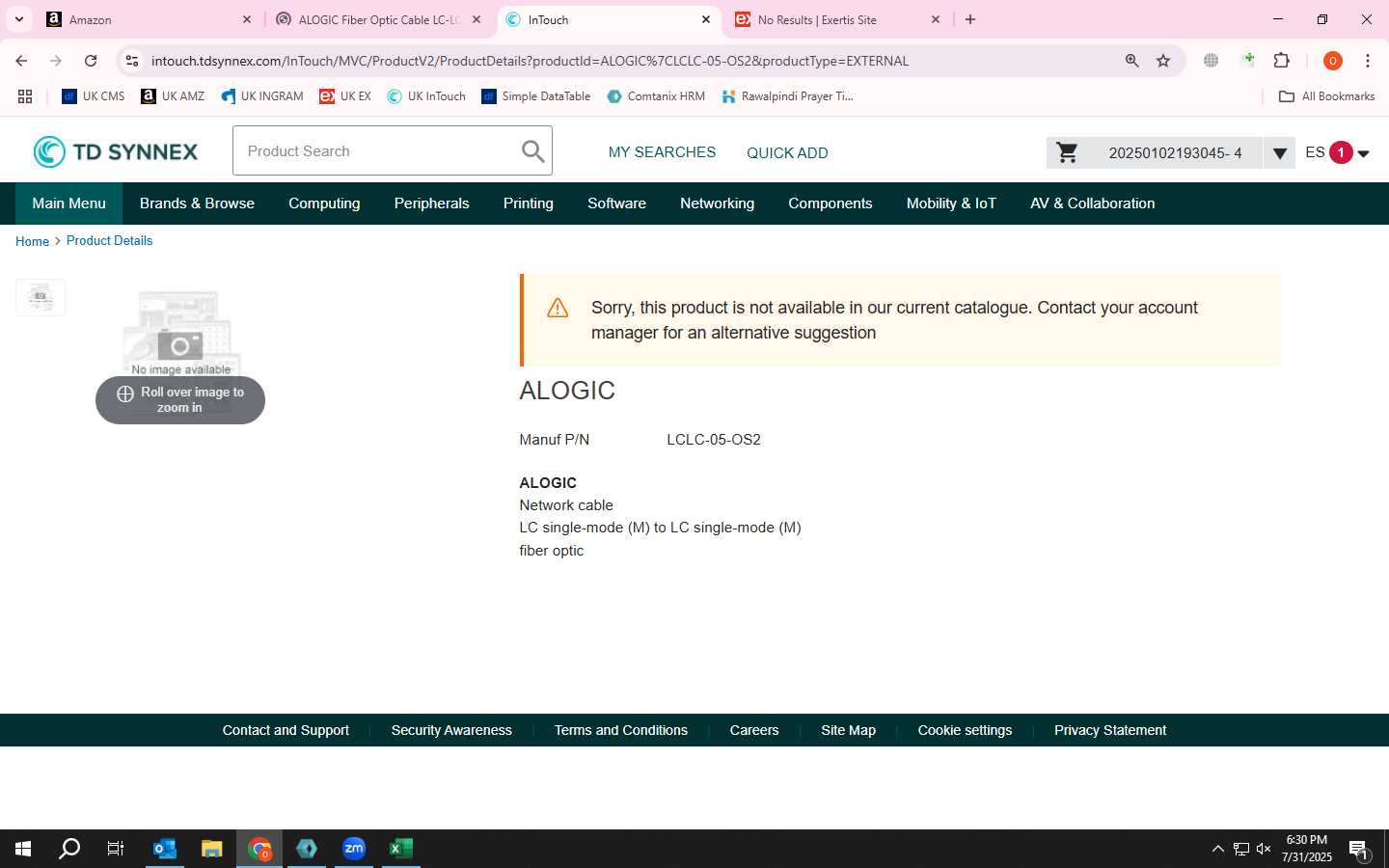The height and width of the screenshot is (868, 1389).
Task: Open UK CMS bookmark
Action: click(94, 96)
